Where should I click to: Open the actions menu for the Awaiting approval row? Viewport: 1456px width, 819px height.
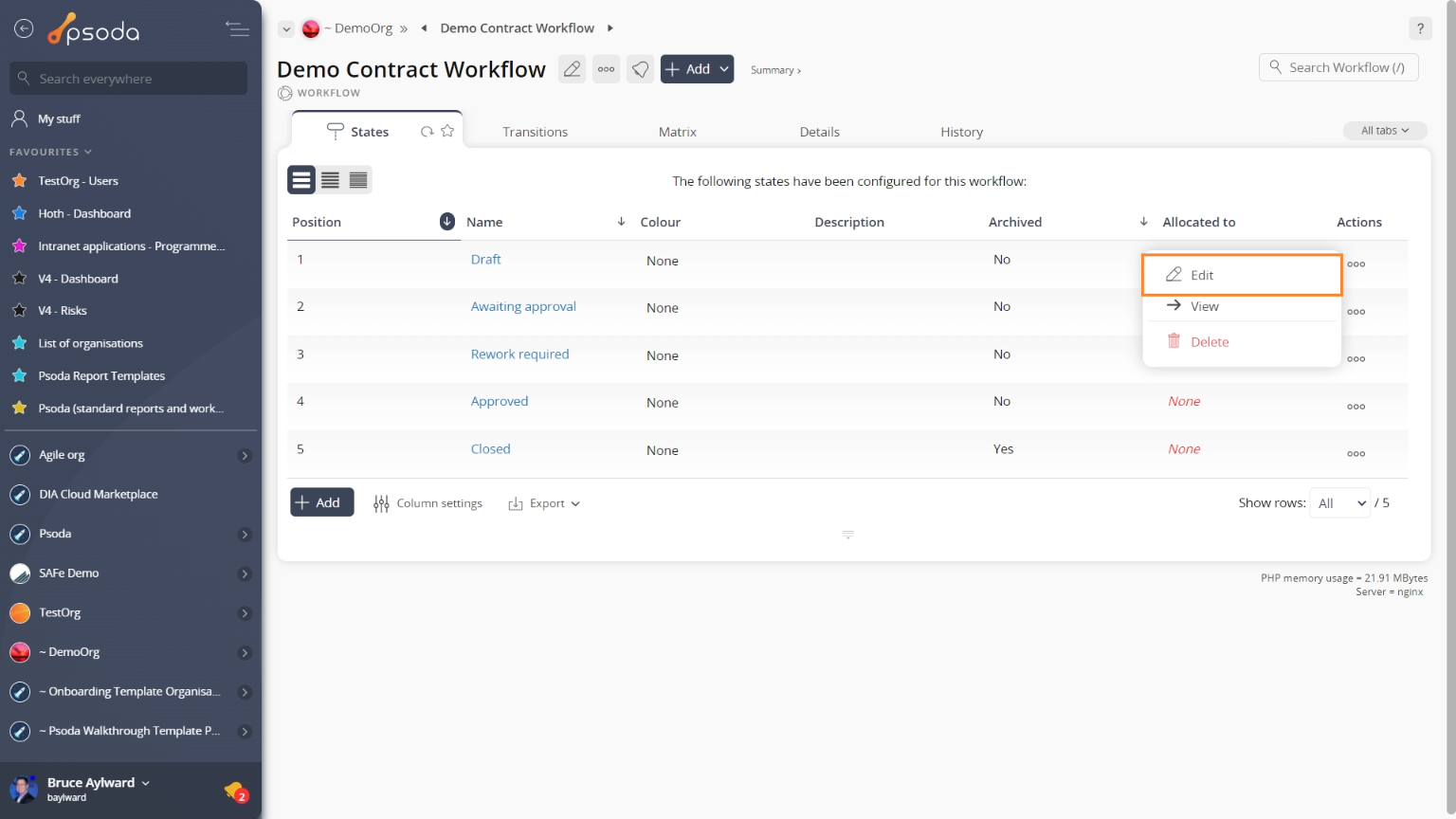[x=1356, y=312]
